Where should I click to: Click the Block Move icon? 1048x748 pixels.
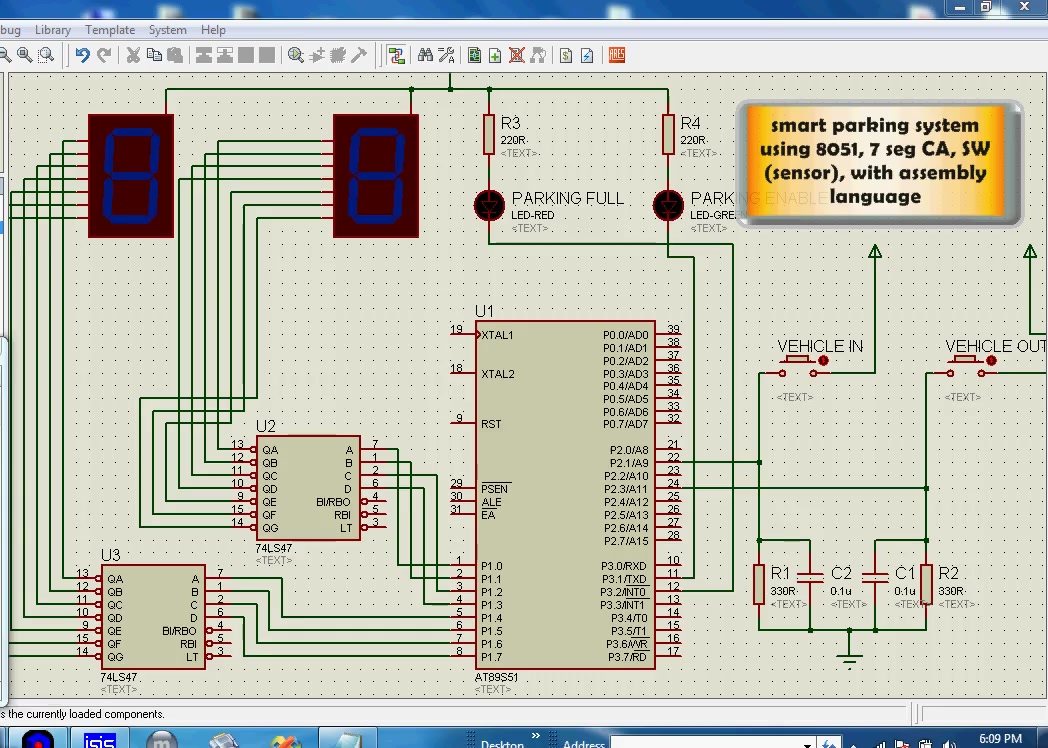tap(225, 55)
